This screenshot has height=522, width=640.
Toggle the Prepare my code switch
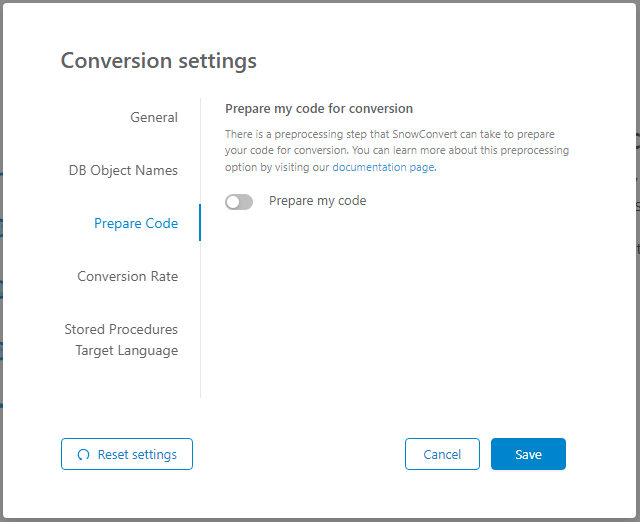[x=239, y=202]
